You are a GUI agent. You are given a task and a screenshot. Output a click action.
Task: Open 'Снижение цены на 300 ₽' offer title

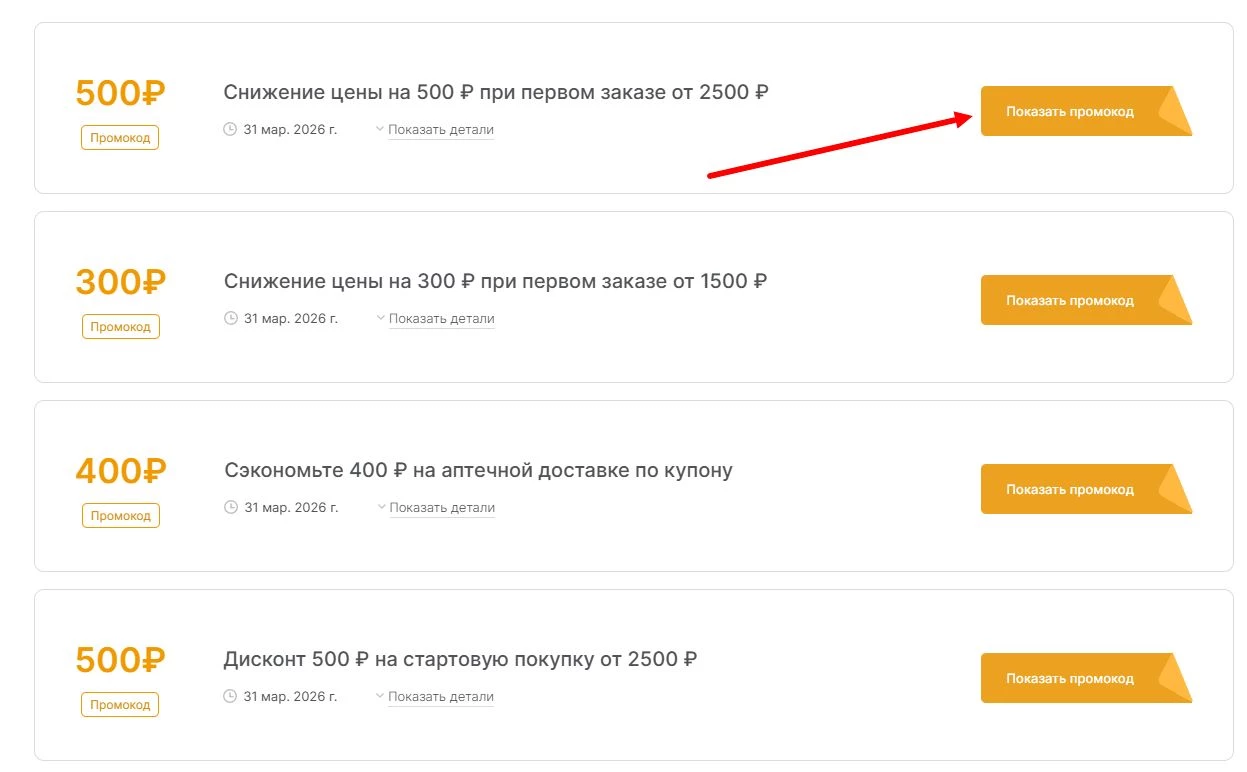click(x=496, y=282)
